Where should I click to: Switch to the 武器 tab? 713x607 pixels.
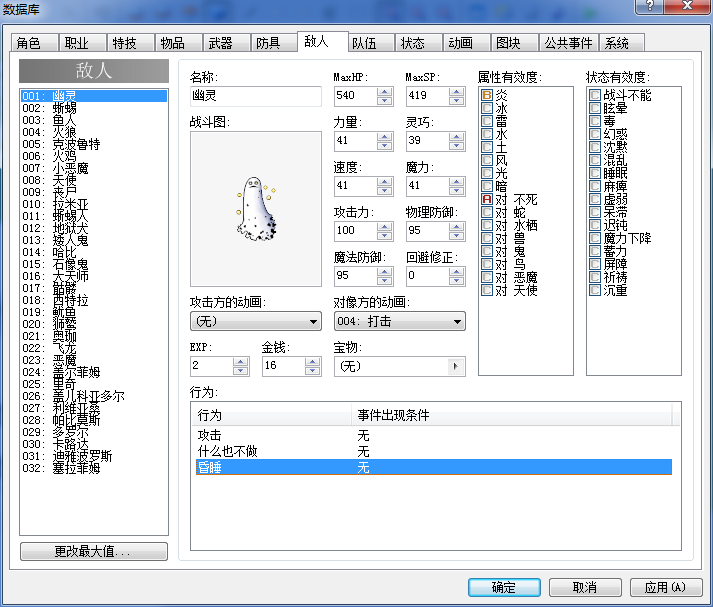221,43
